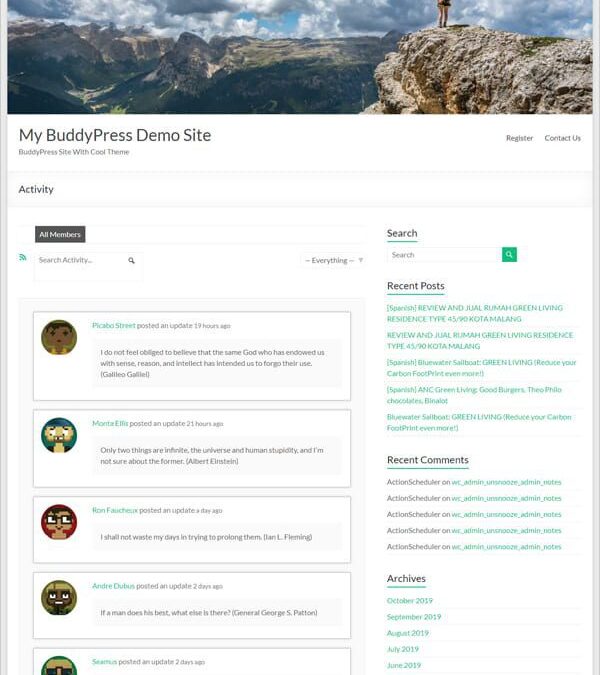Click the RSS feed icon
This screenshot has width=600, height=675.
(23, 257)
